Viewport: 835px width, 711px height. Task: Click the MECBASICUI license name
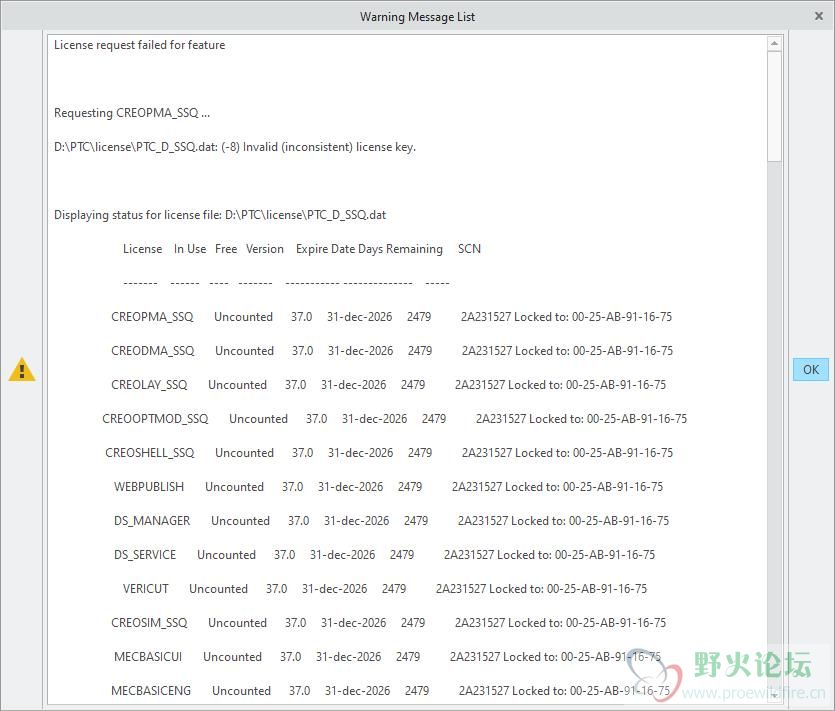tap(148, 657)
